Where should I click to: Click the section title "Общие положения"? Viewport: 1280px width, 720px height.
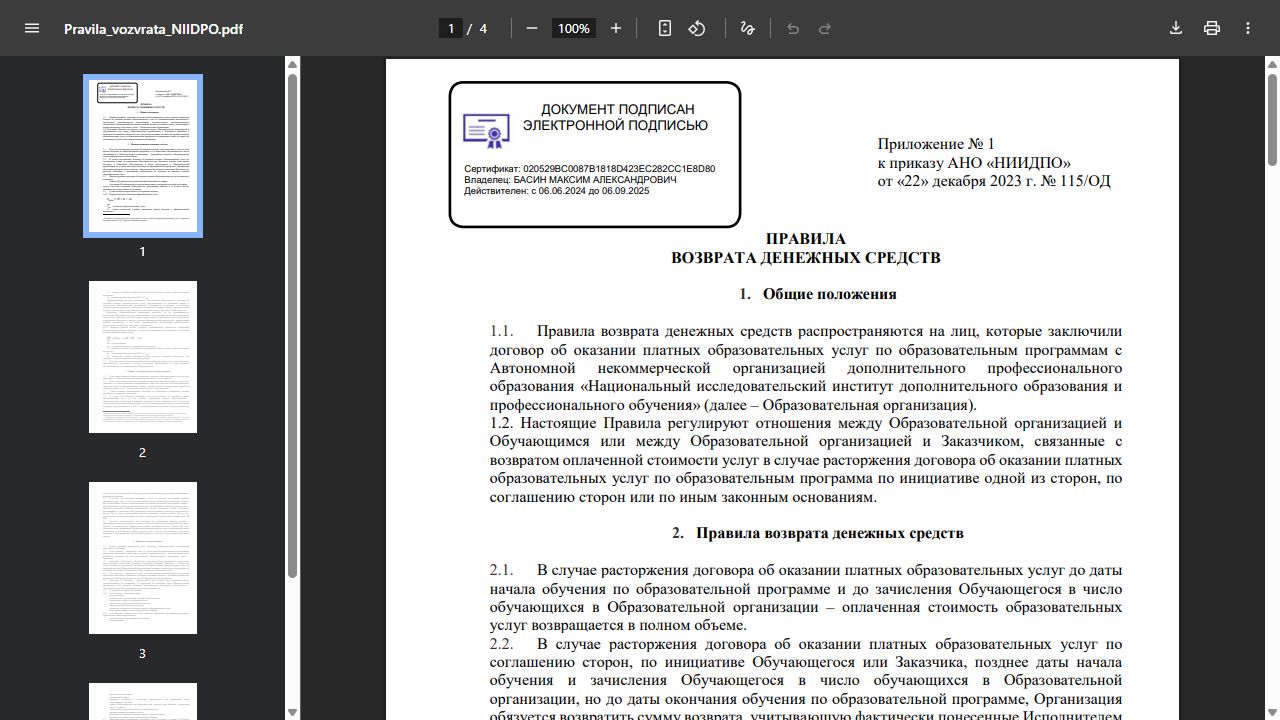point(829,294)
